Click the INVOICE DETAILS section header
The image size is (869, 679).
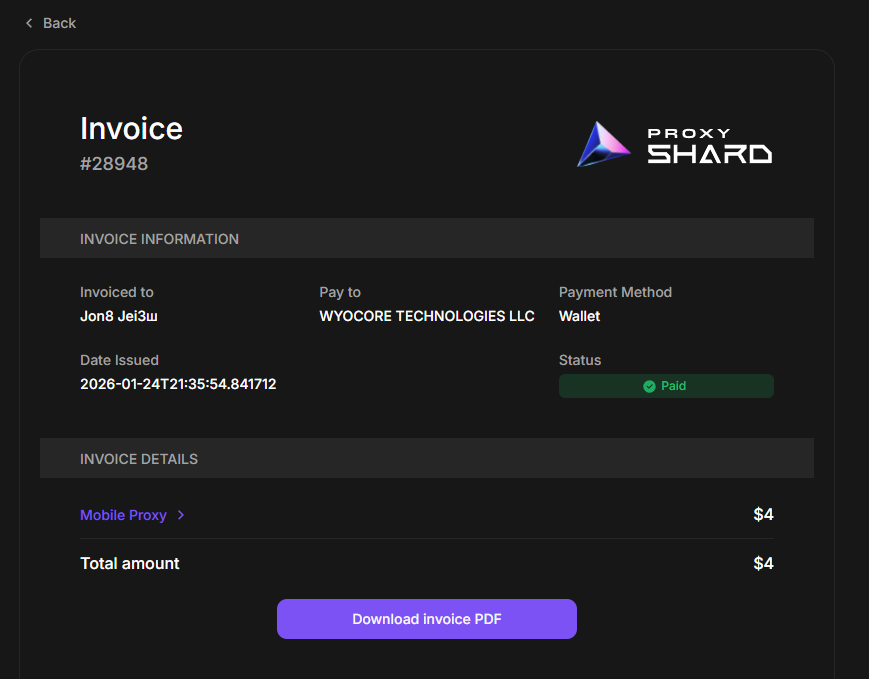click(x=139, y=459)
